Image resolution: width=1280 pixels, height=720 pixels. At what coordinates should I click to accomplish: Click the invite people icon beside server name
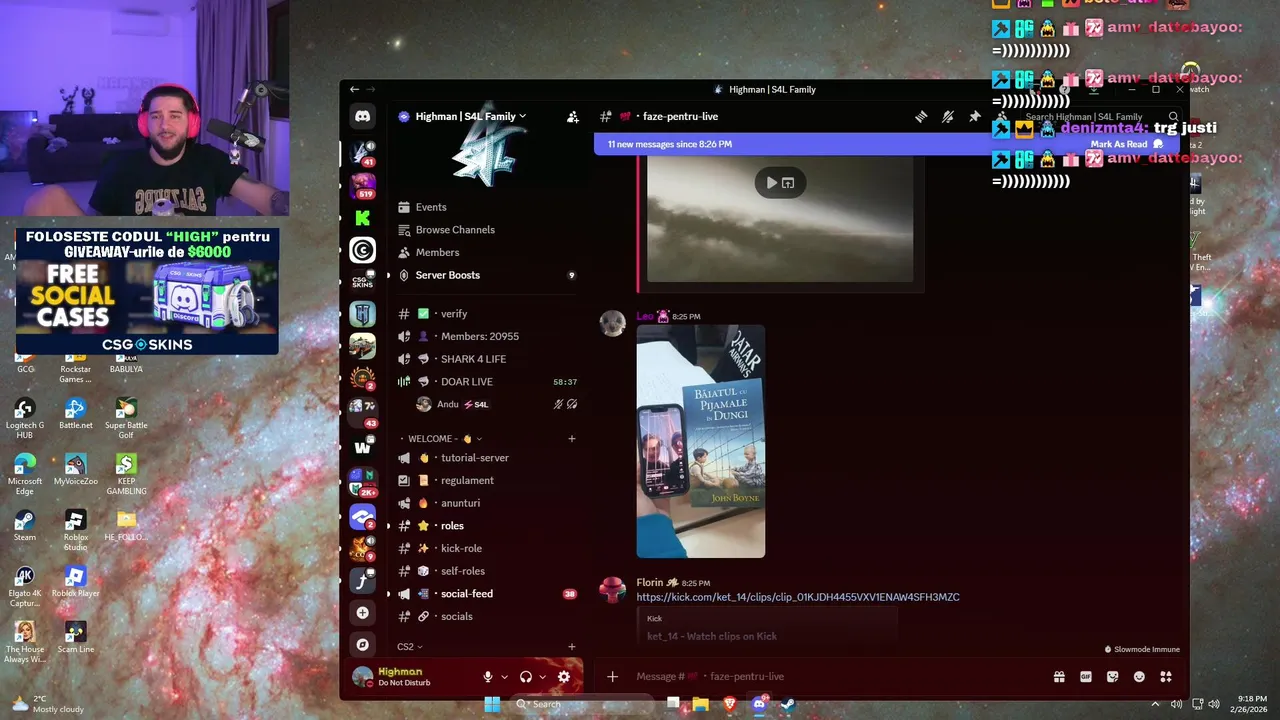572,117
